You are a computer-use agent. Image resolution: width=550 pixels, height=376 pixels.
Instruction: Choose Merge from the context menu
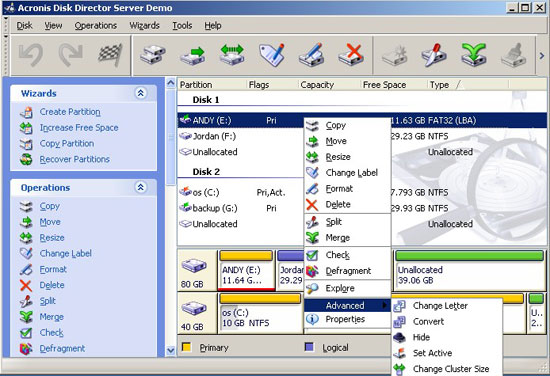(347, 238)
